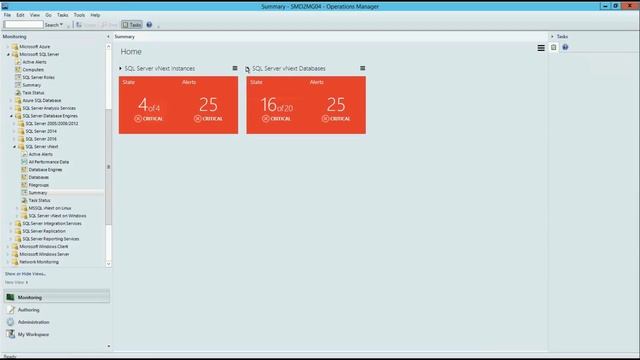Open the Edit menu
The height and width of the screenshot is (360, 640).
pos(20,15)
